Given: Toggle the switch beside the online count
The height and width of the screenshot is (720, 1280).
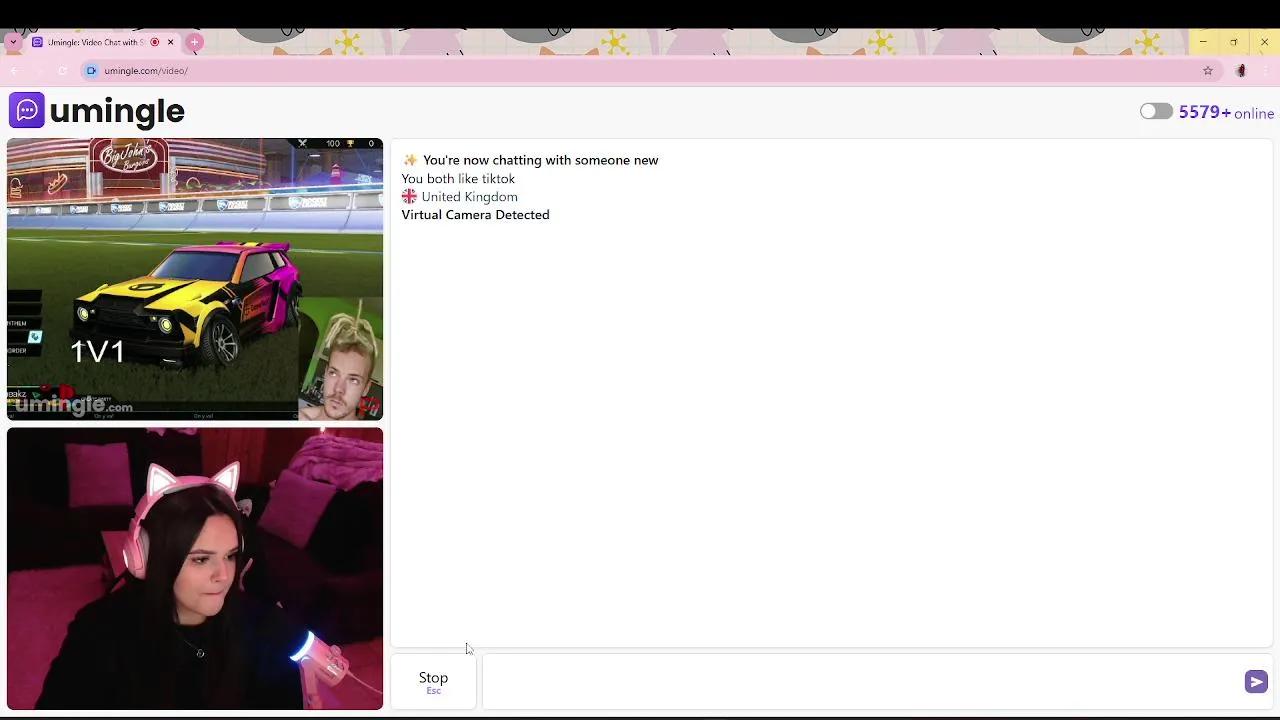Looking at the screenshot, I should click(x=1156, y=112).
